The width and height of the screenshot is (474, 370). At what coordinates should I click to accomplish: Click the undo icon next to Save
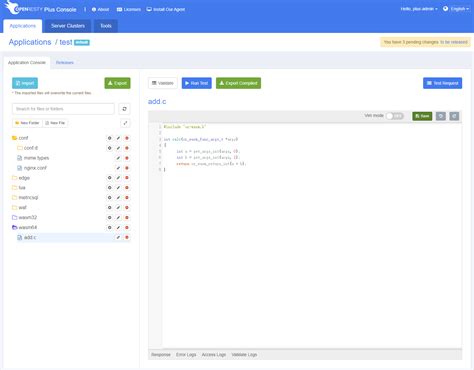pos(441,116)
